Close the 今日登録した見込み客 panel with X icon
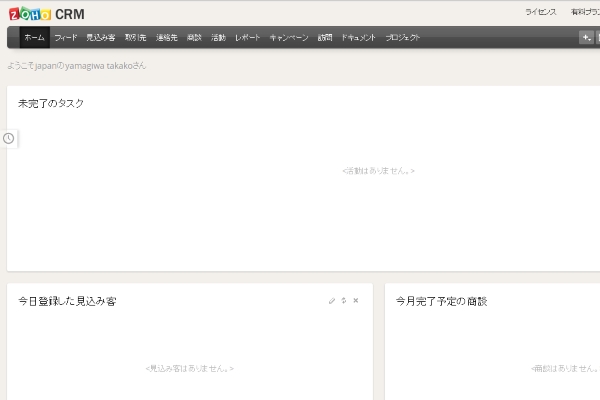 (x=356, y=301)
